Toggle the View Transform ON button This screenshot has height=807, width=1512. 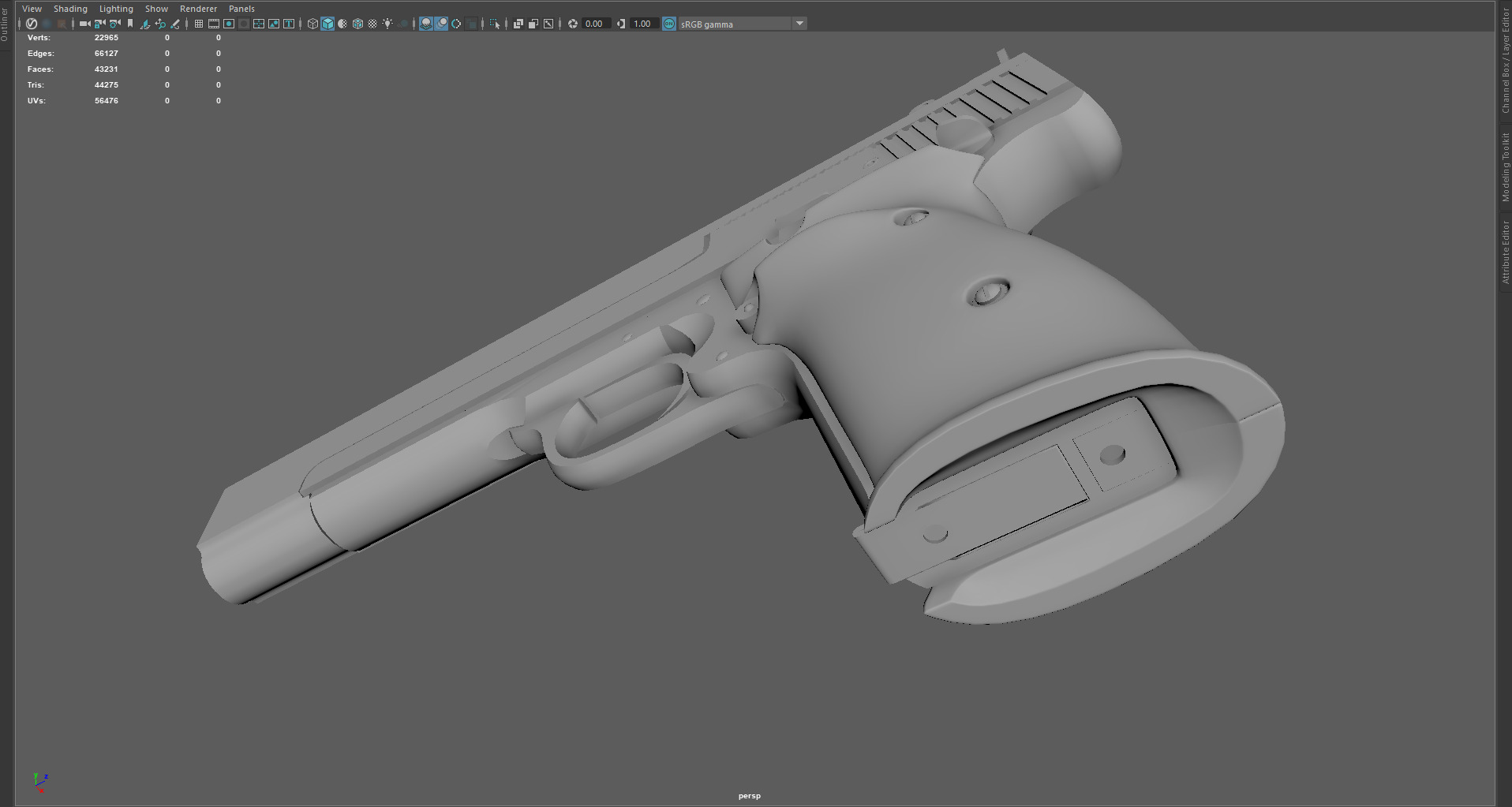pos(669,24)
